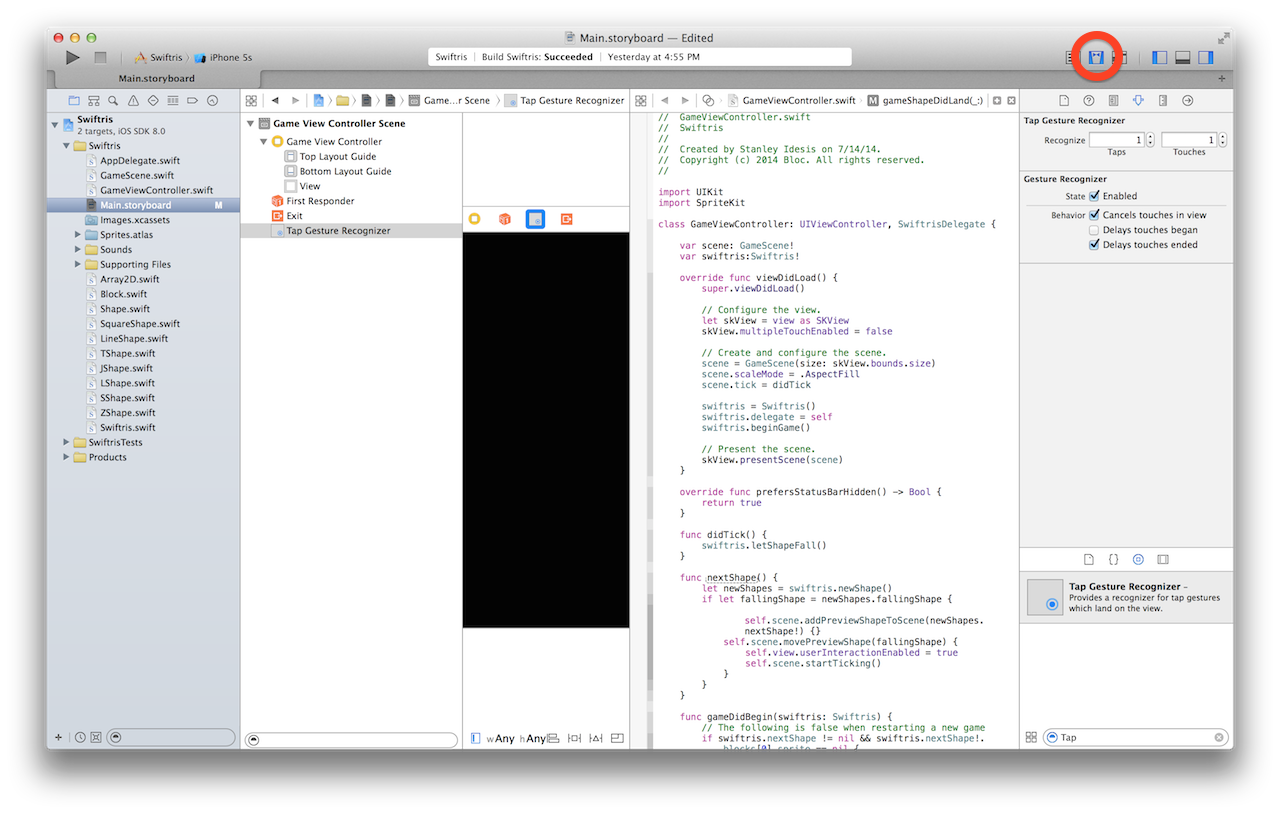Select the Main.storyboard tab
This screenshot has width=1280, height=814.
point(156,79)
